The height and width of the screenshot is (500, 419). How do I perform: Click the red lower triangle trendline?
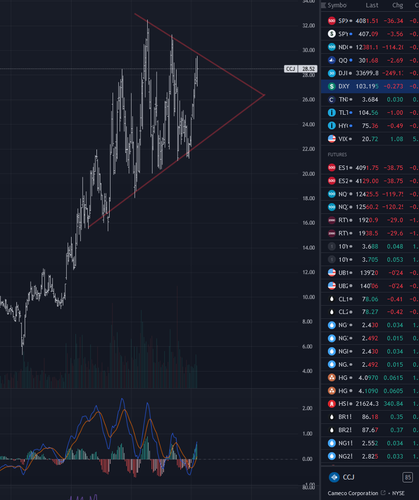[177, 161]
